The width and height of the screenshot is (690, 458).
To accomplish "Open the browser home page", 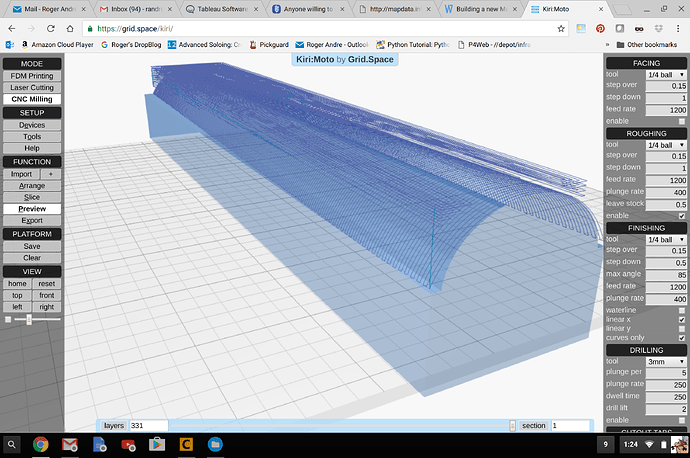I will tap(70, 29).
